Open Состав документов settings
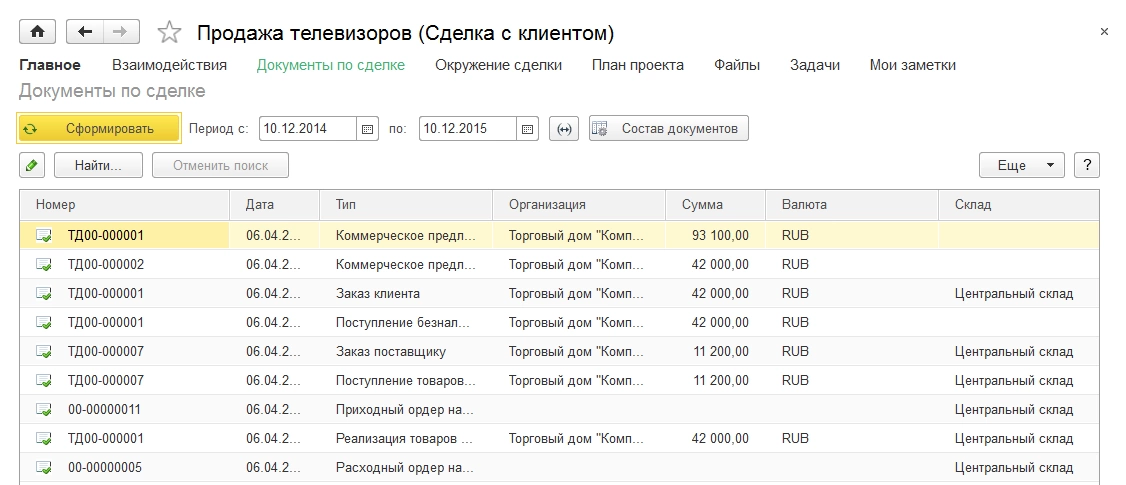Screen dimensions: 1126x485 point(668,129)
